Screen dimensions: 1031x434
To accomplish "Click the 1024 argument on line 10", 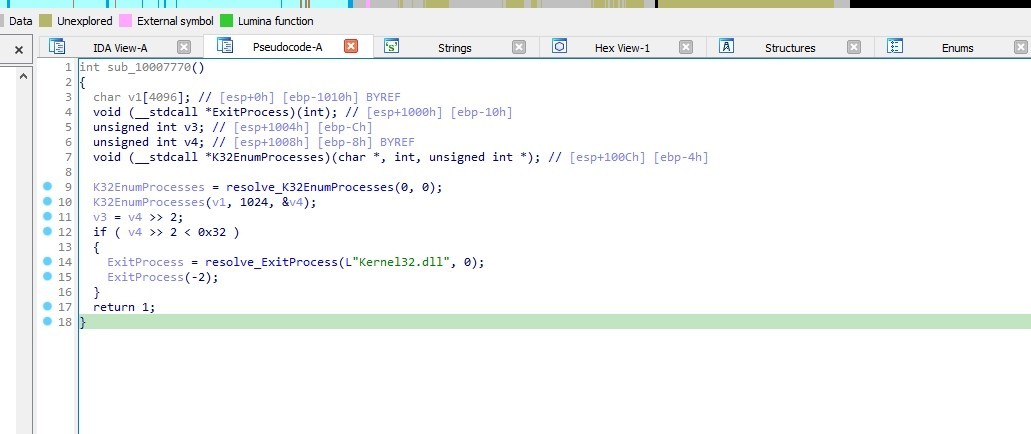I will (x=253, y=203).
